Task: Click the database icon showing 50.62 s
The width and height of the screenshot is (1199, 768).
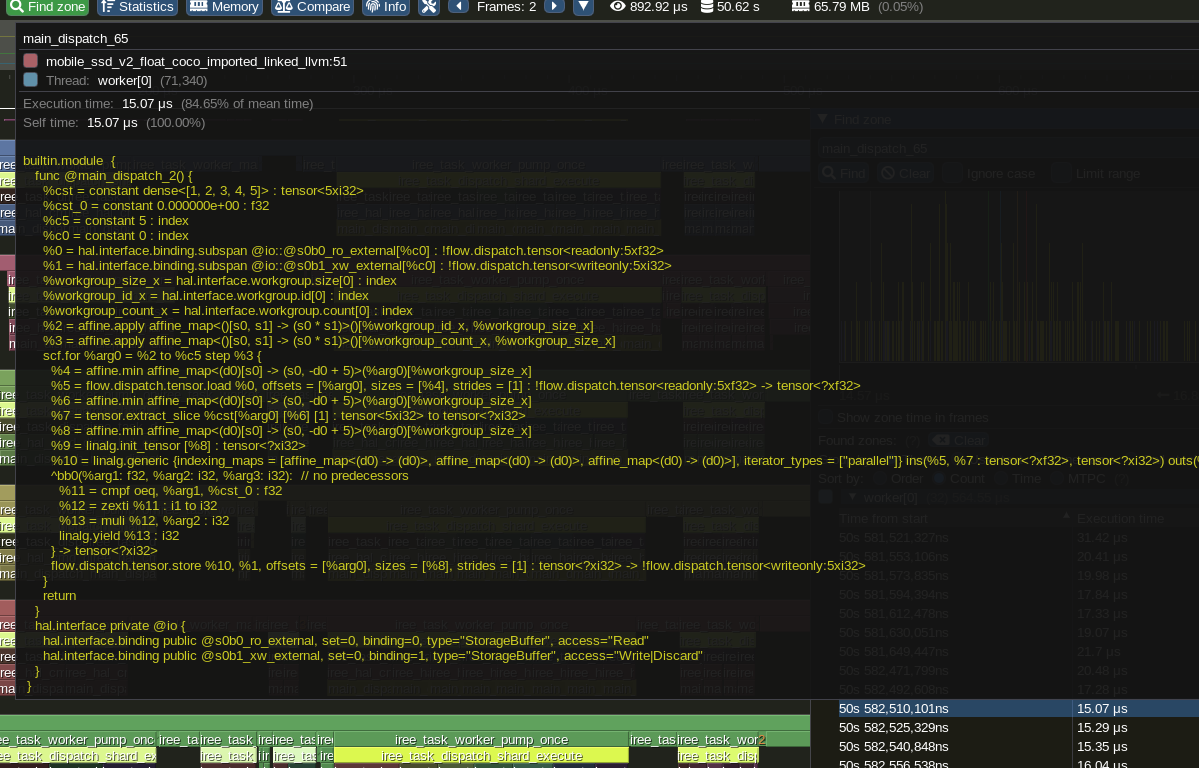Action: (707, 7)
